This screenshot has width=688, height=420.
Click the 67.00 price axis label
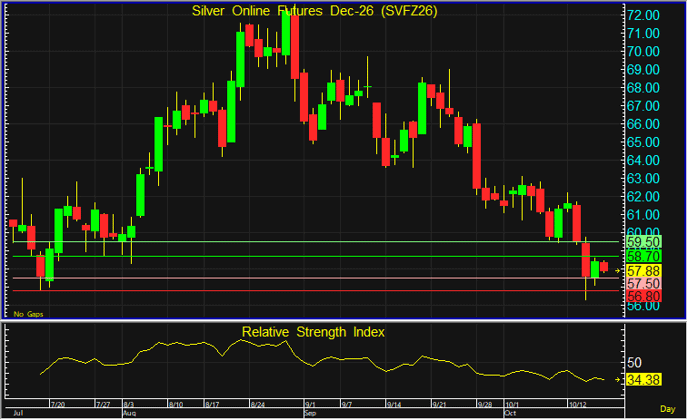(x=643, y=106)
